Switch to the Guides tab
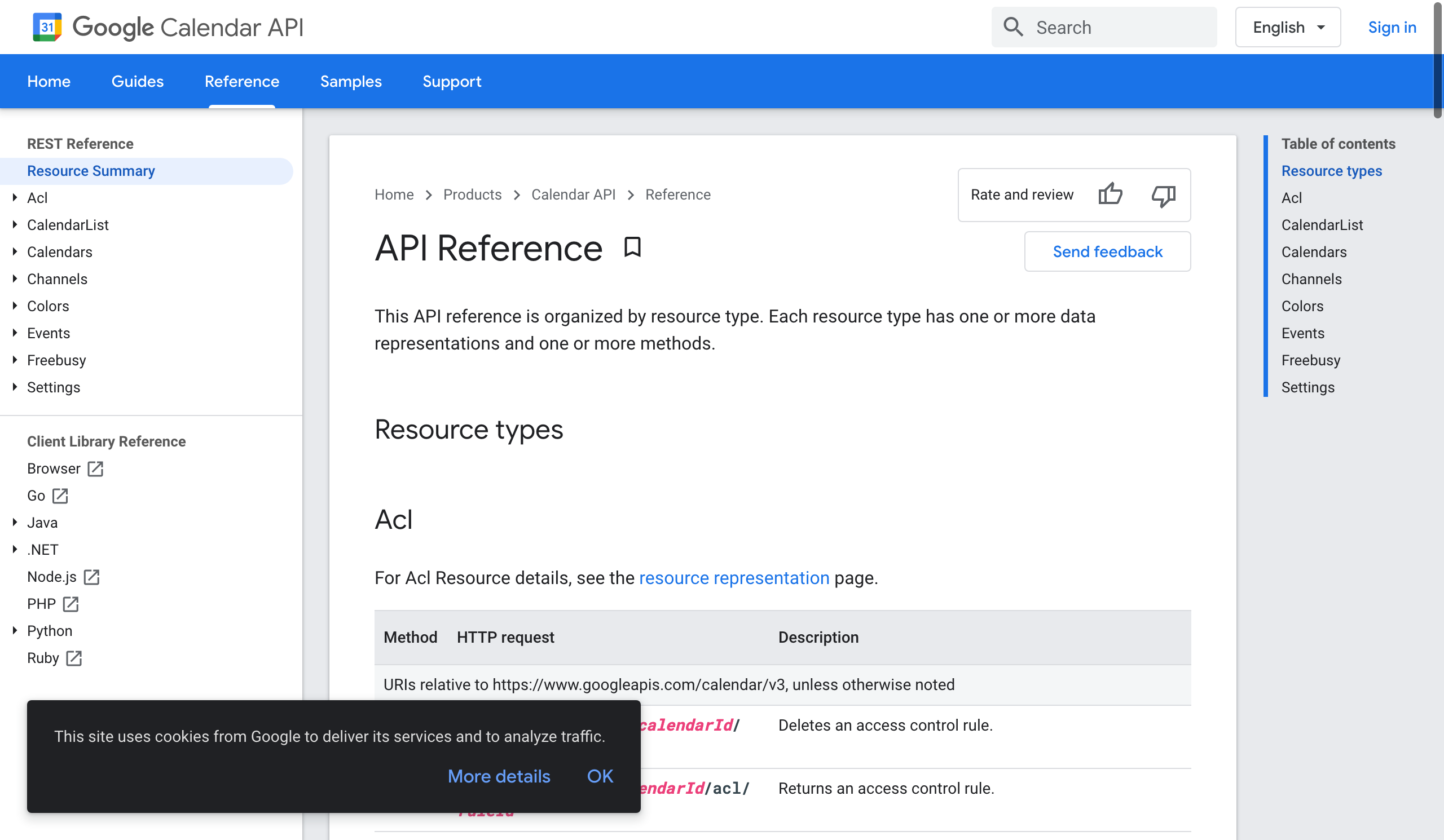The height and width of the screenshot is (840, 1444). [138, 81]
